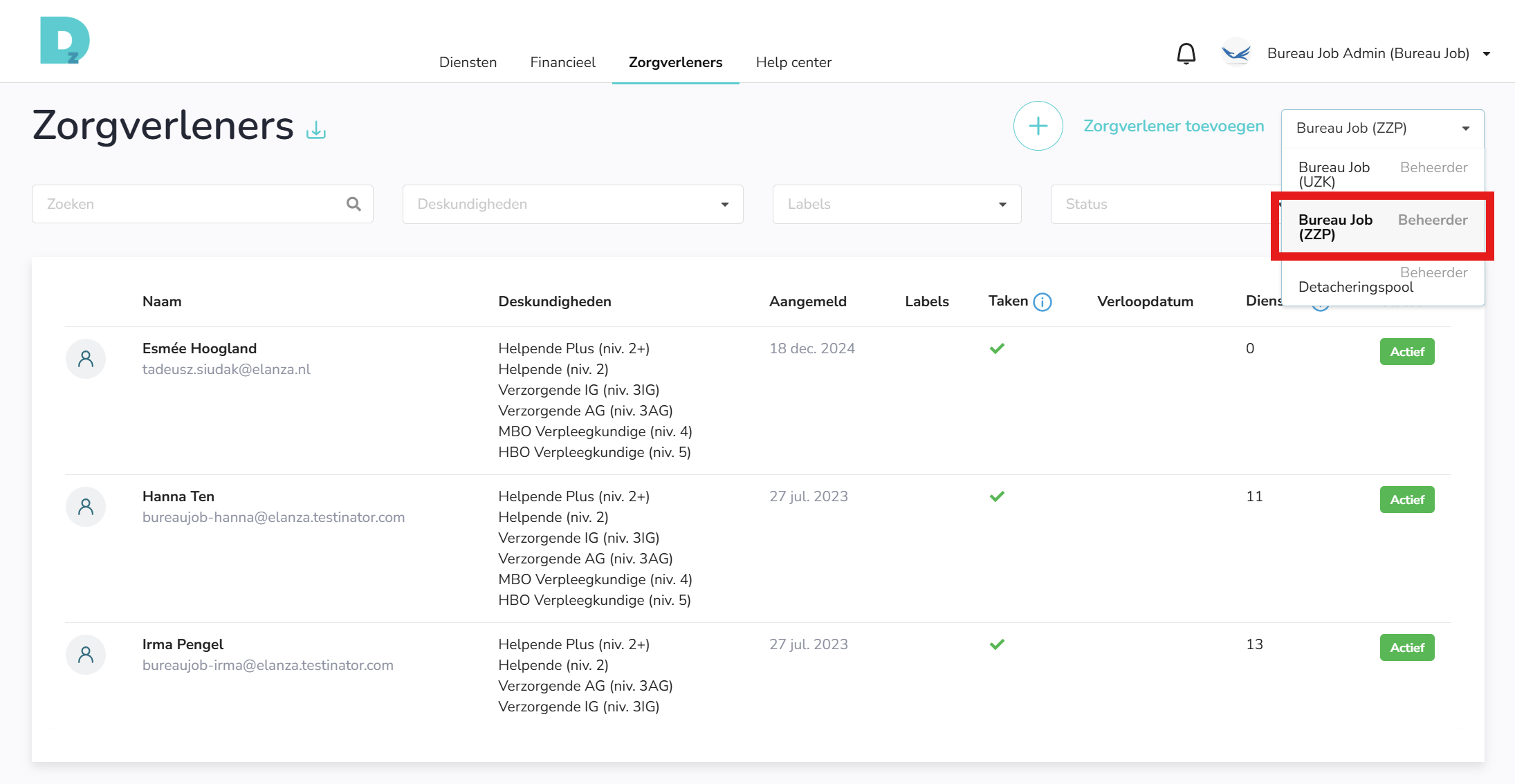Open the Deskundigheden filter dropdown
Image resolution: width=1515 pixels, height=784 pixels.
(572, 204)
